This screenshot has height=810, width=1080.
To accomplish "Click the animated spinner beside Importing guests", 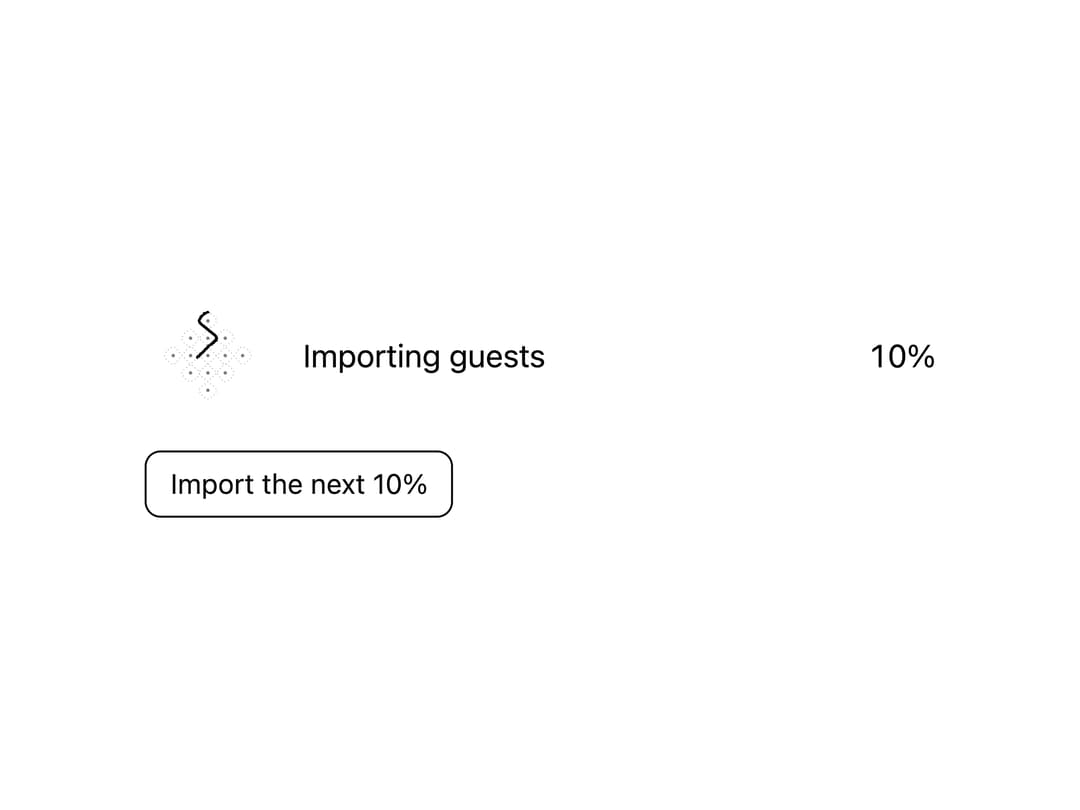I will pyautogui.click(x=207, y=355).
